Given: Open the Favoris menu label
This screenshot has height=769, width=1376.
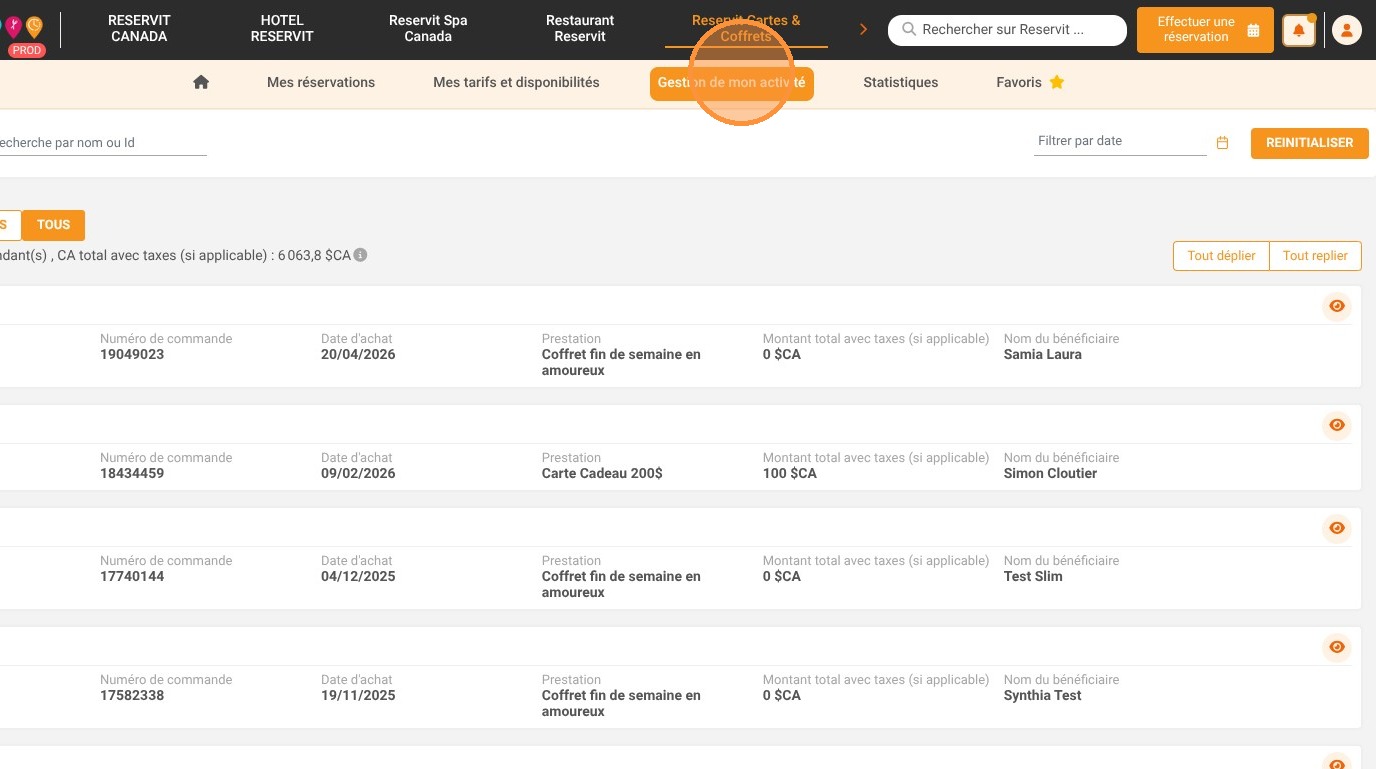Looking at the screenshot, I should (x=1019, y=83).
